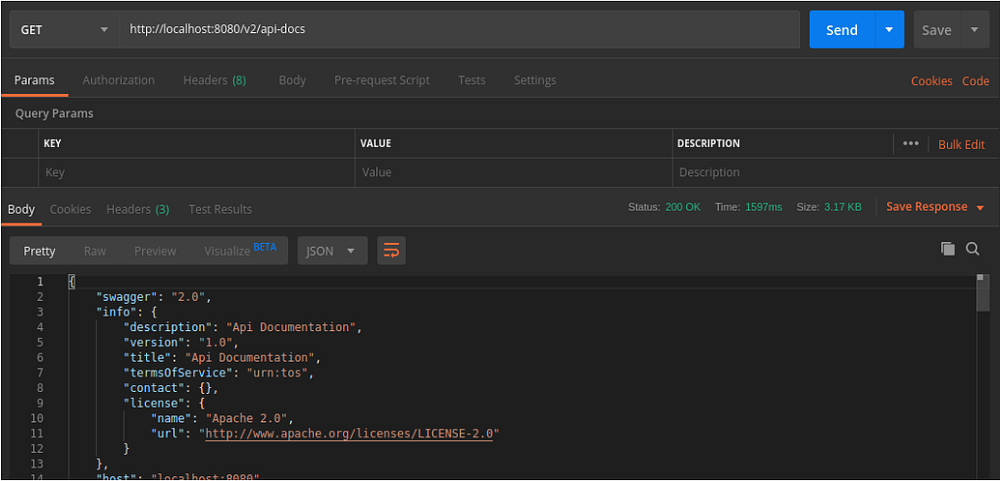Open search in the response body
Screen dimensions: 1000x481
coord(973,249)
